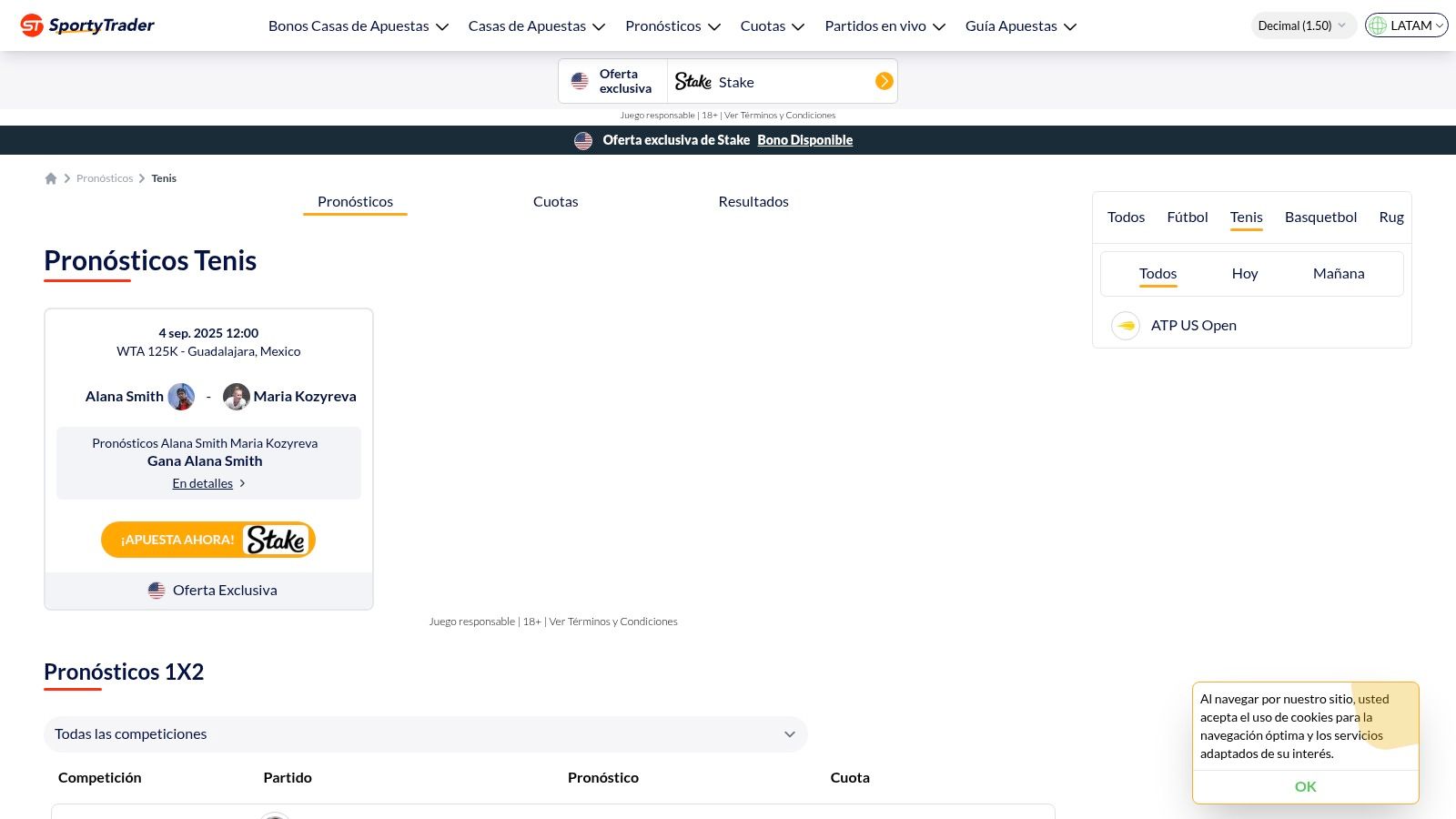Expand Bonos Casas de Apuestas menu

[x=359, y=26]
